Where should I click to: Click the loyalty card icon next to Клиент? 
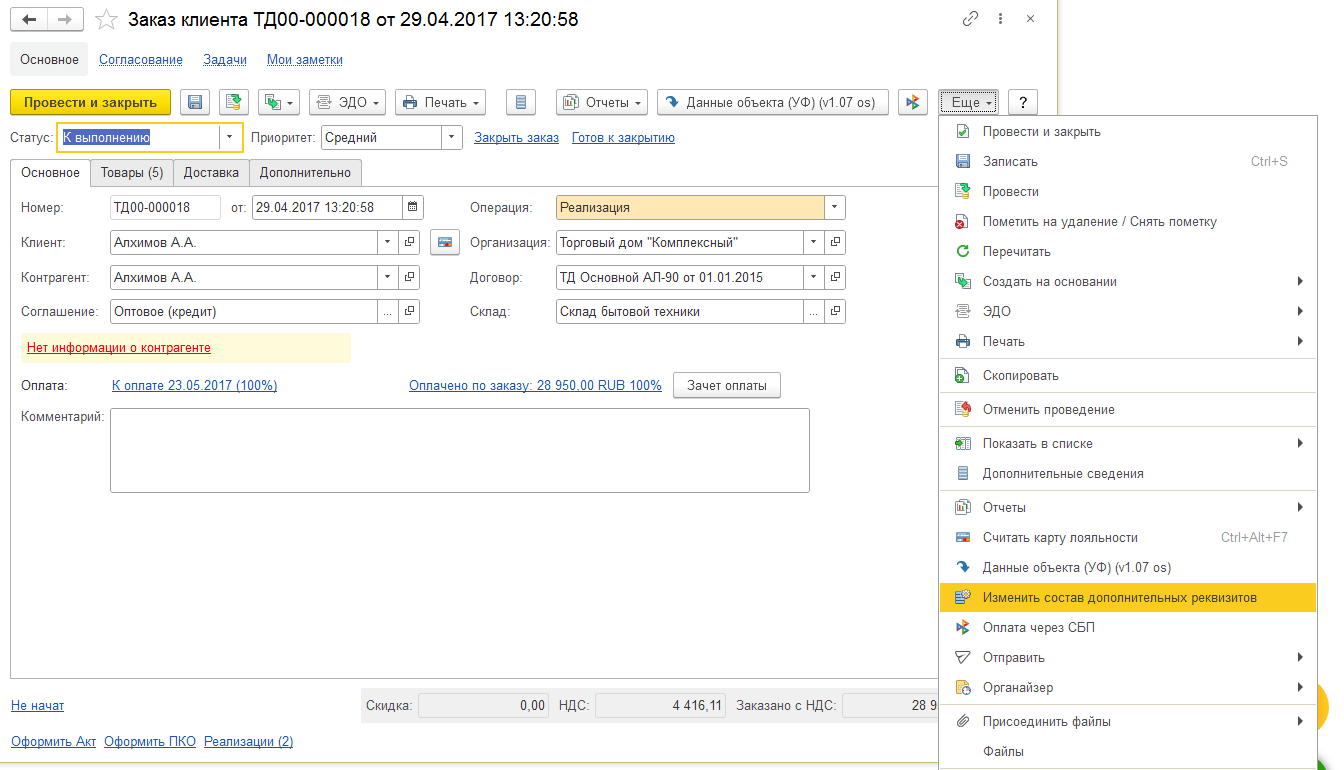pyautogui.click(x=444, y=242)
